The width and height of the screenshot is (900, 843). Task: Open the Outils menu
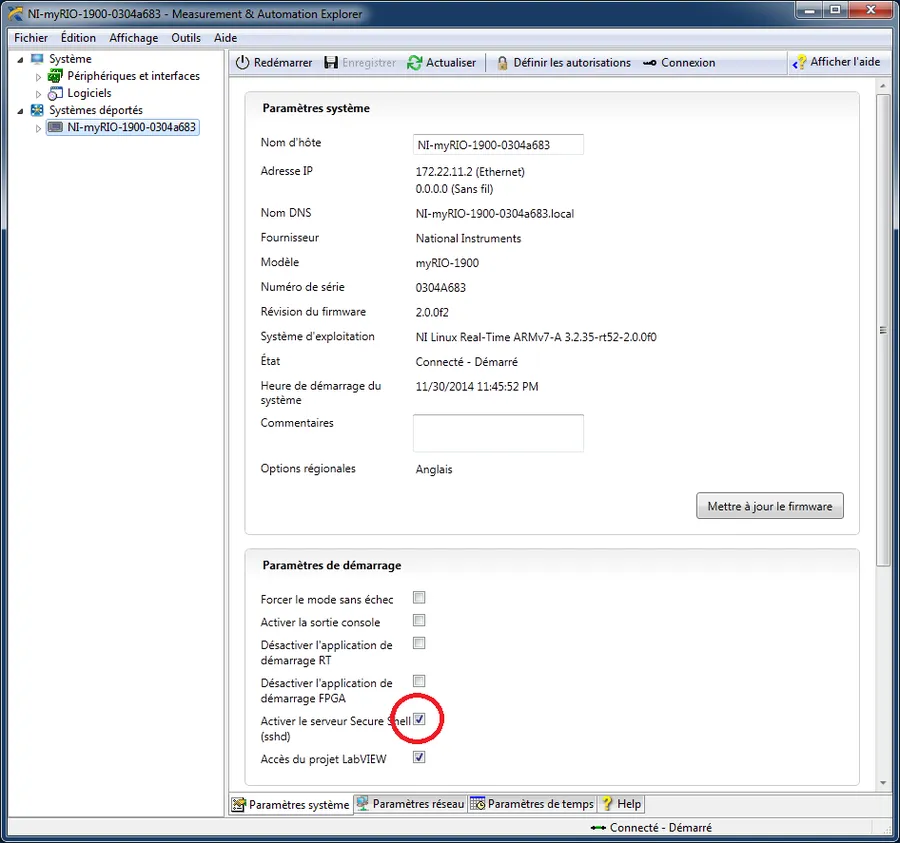tap(186, 38)
